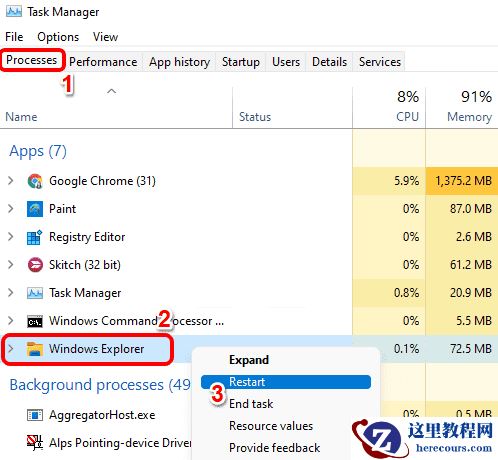498x460 pixels.
Task: Open the File menu
Action: tap(14, 37)
